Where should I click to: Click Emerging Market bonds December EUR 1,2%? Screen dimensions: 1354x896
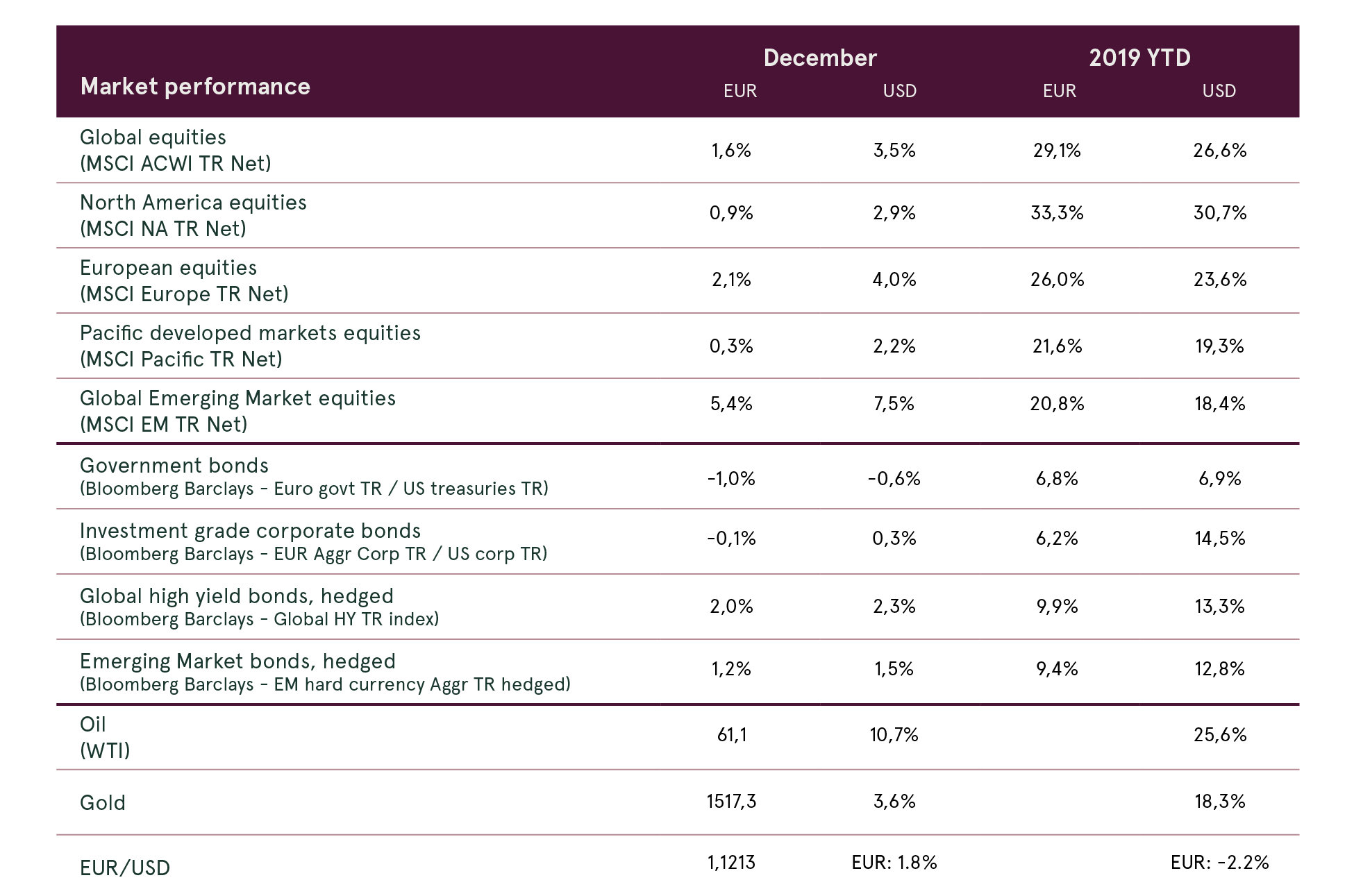pos(731,669)
